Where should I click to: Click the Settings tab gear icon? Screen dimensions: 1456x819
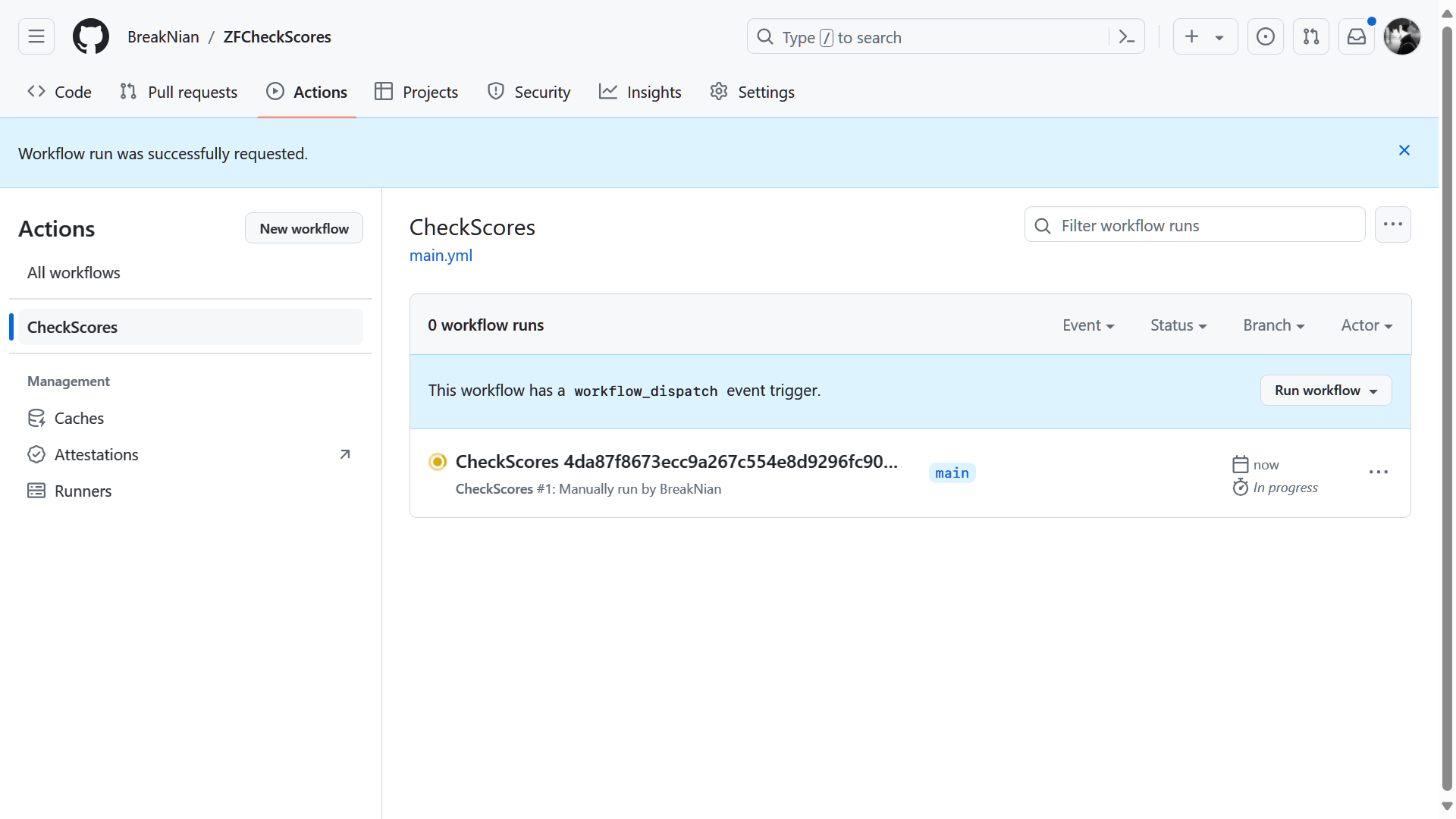719,92
